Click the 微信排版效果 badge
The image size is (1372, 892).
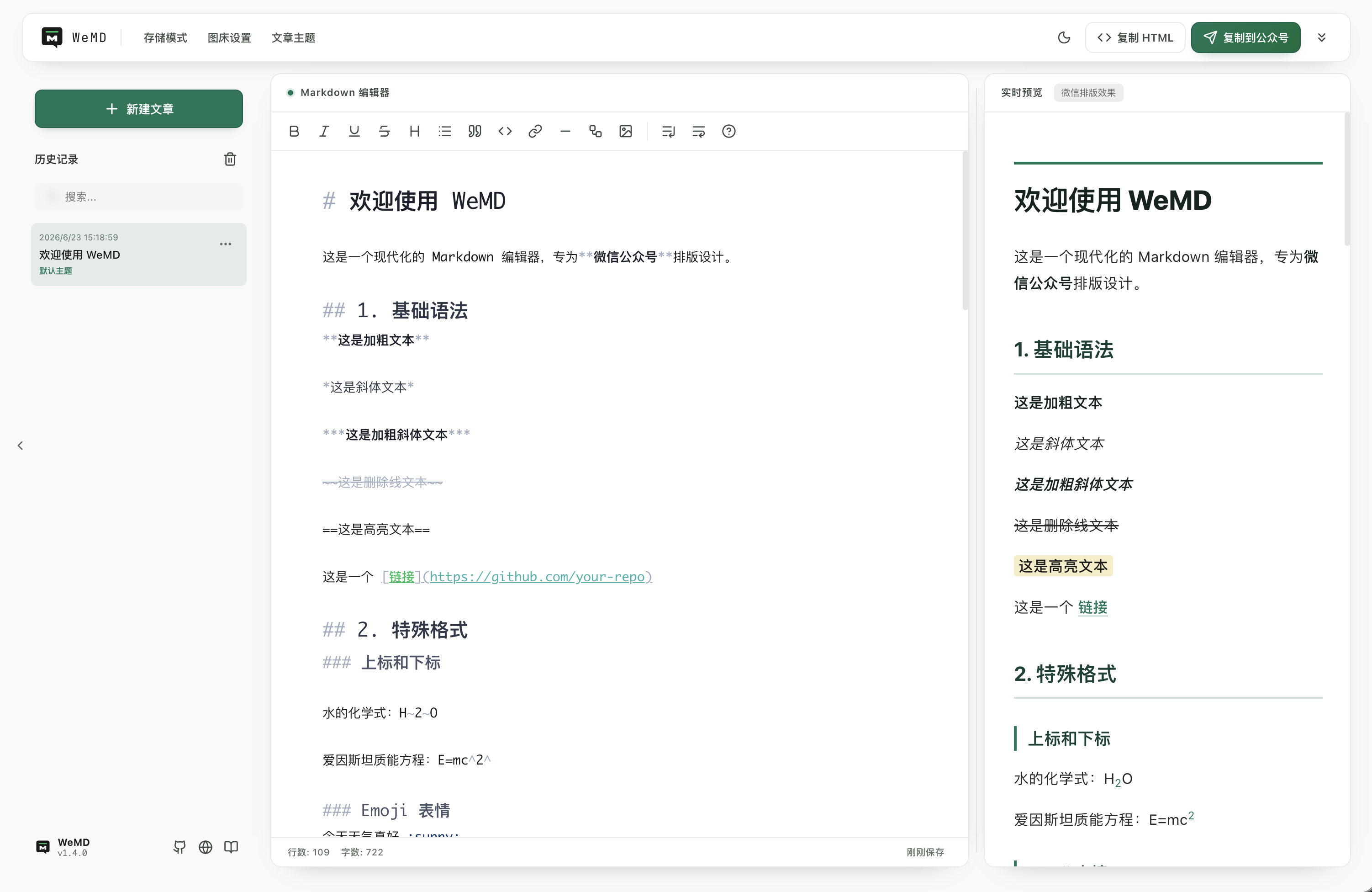coord(1088,93)
